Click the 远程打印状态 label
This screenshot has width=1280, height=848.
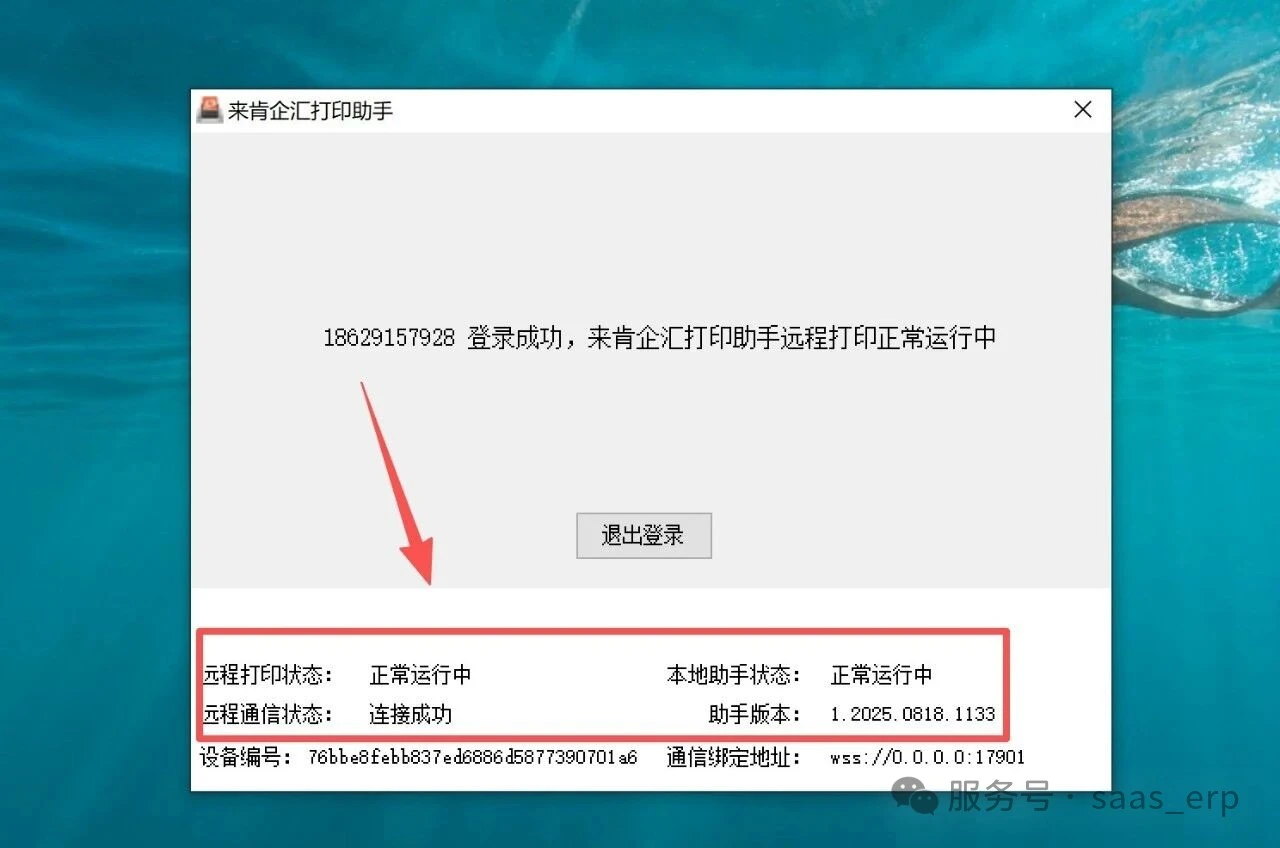click(268, 675)
